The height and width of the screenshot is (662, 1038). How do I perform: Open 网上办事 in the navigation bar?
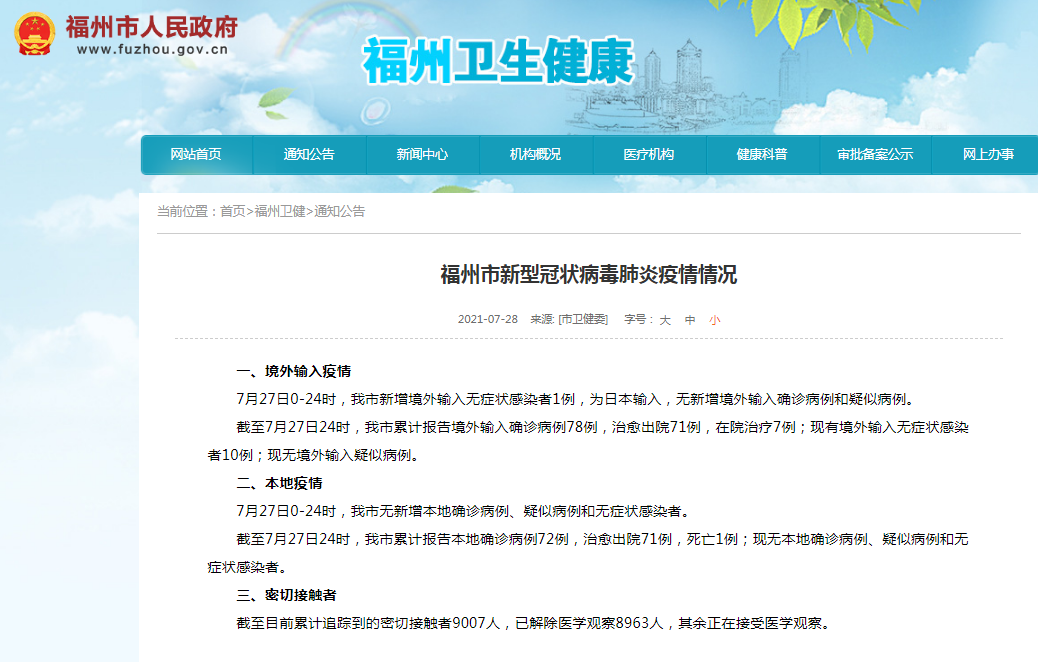click(x=988, y=154)
